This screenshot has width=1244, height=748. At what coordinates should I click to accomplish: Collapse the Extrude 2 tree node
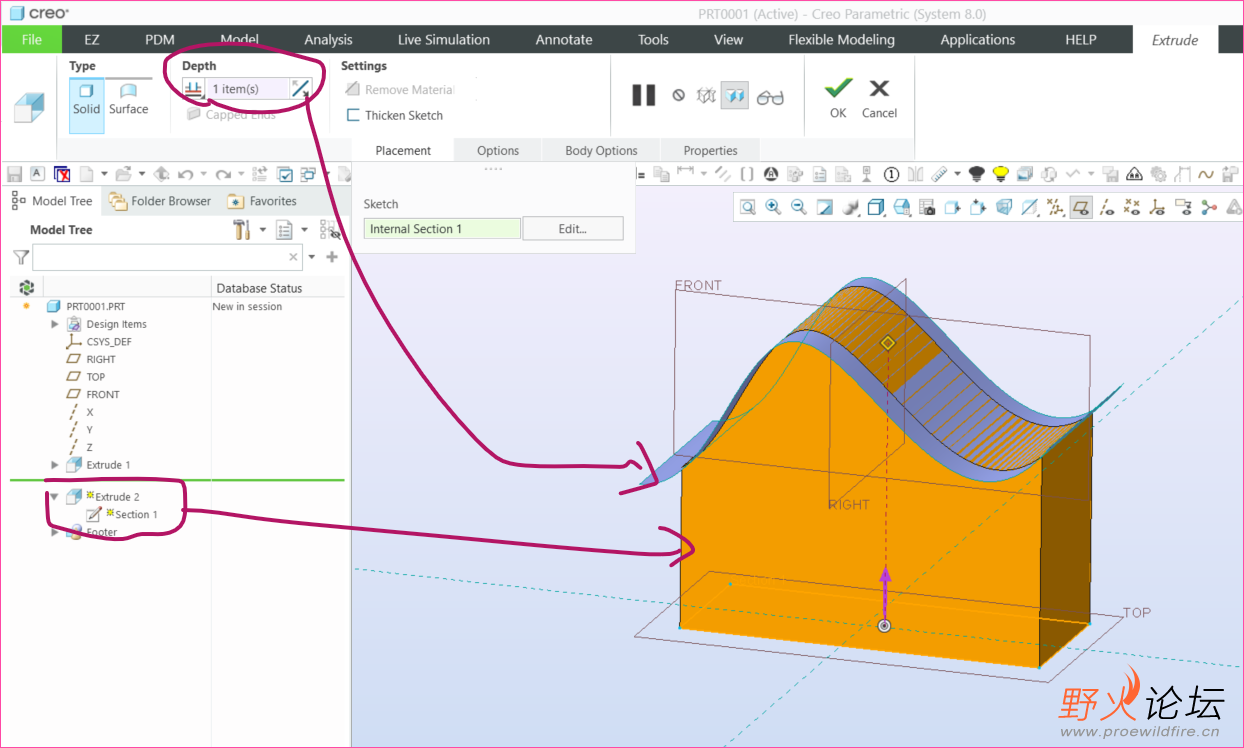click(x=55, y=497)
